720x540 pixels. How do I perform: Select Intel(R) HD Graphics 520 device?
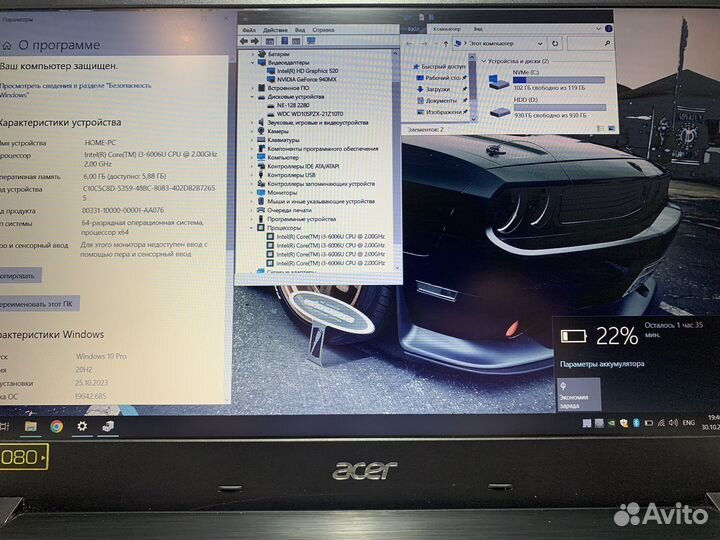[307, 71]
